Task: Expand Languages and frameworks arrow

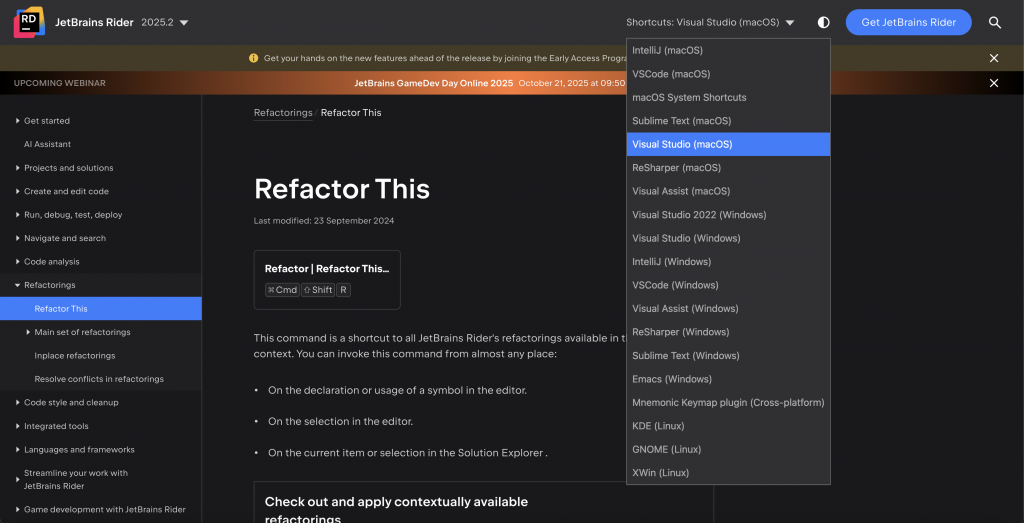Action: 18,450
